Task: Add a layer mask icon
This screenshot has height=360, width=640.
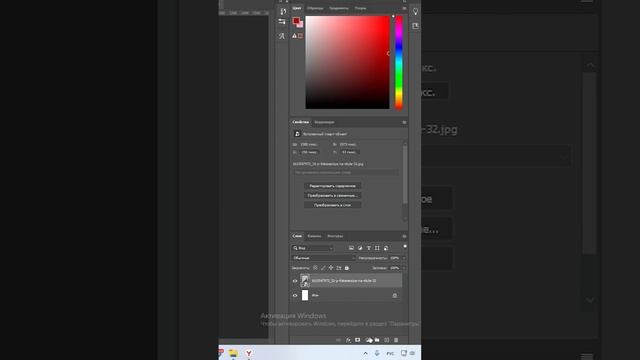Action: [x=358, y=340]
